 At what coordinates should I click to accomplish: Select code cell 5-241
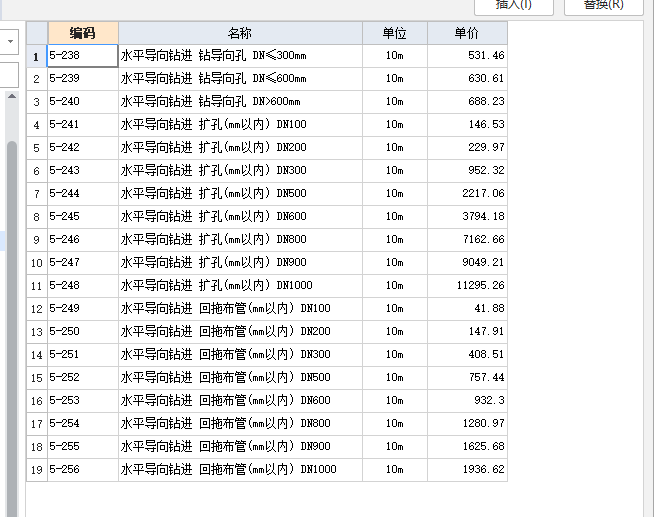click(x=83, y=125)
